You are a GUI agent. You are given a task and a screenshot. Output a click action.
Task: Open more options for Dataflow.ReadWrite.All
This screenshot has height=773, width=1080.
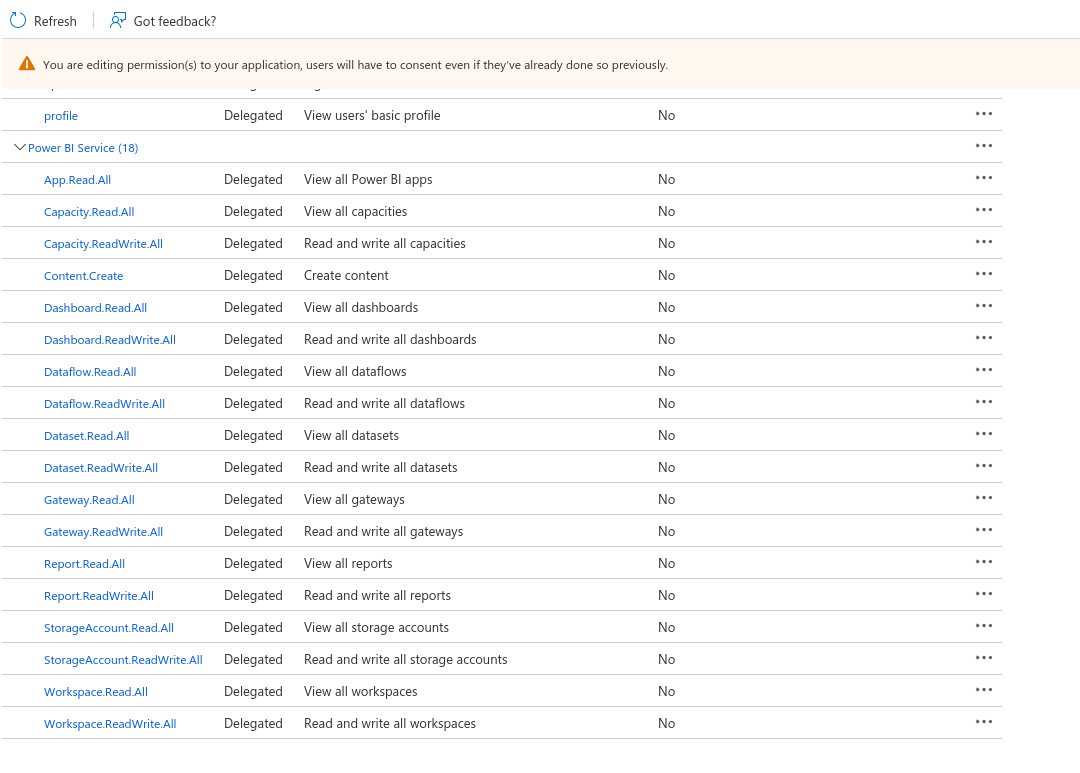click(x=984, y=402)
